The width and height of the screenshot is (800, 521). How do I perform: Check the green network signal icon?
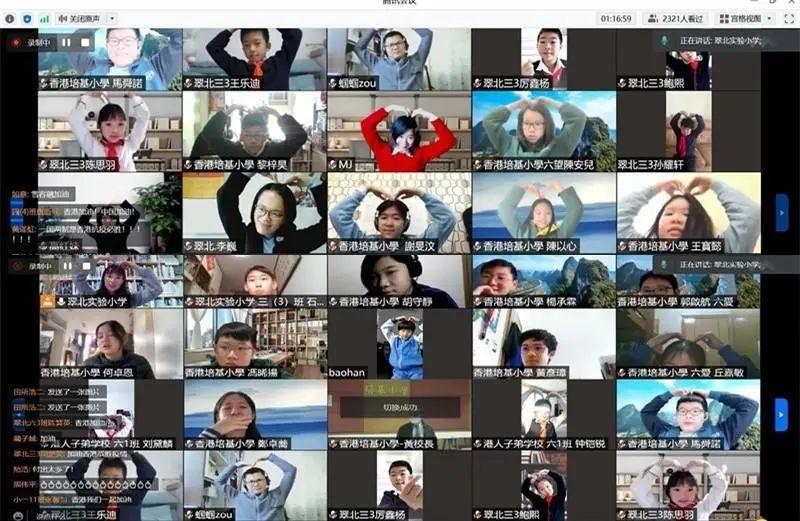click(x=43, y=18)
